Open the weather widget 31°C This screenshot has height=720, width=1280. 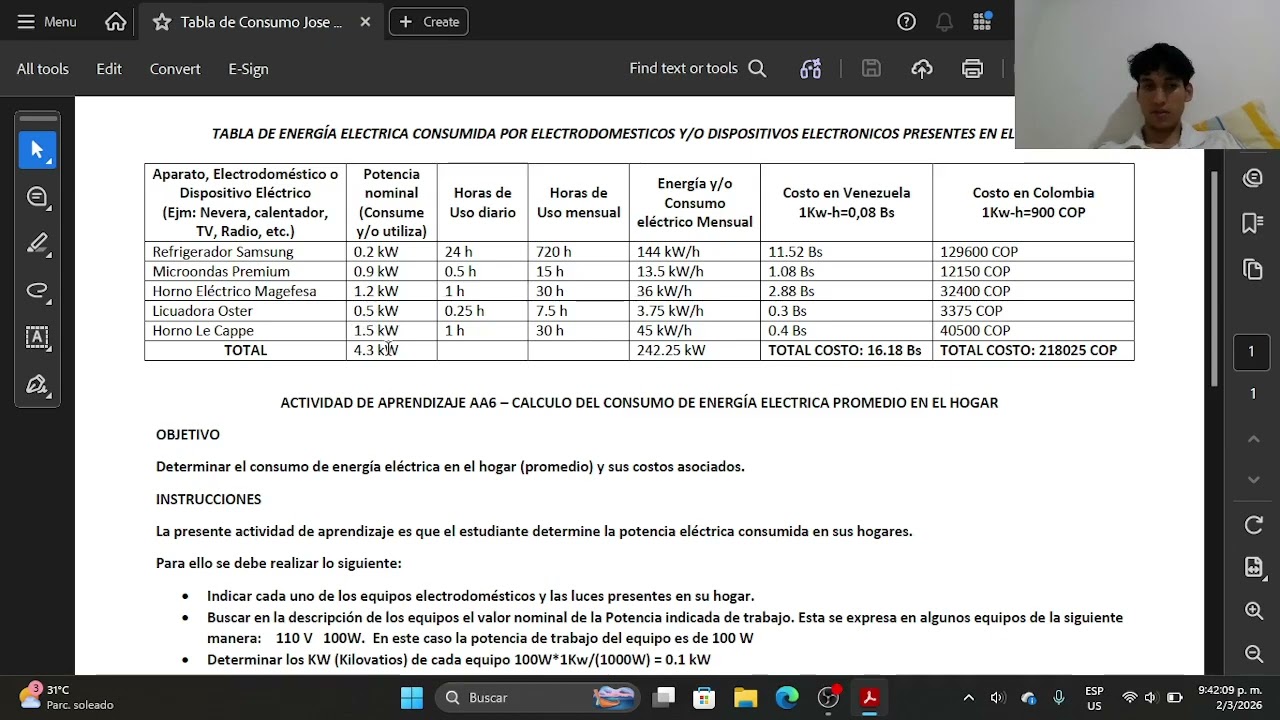click(x=65, y=697)
